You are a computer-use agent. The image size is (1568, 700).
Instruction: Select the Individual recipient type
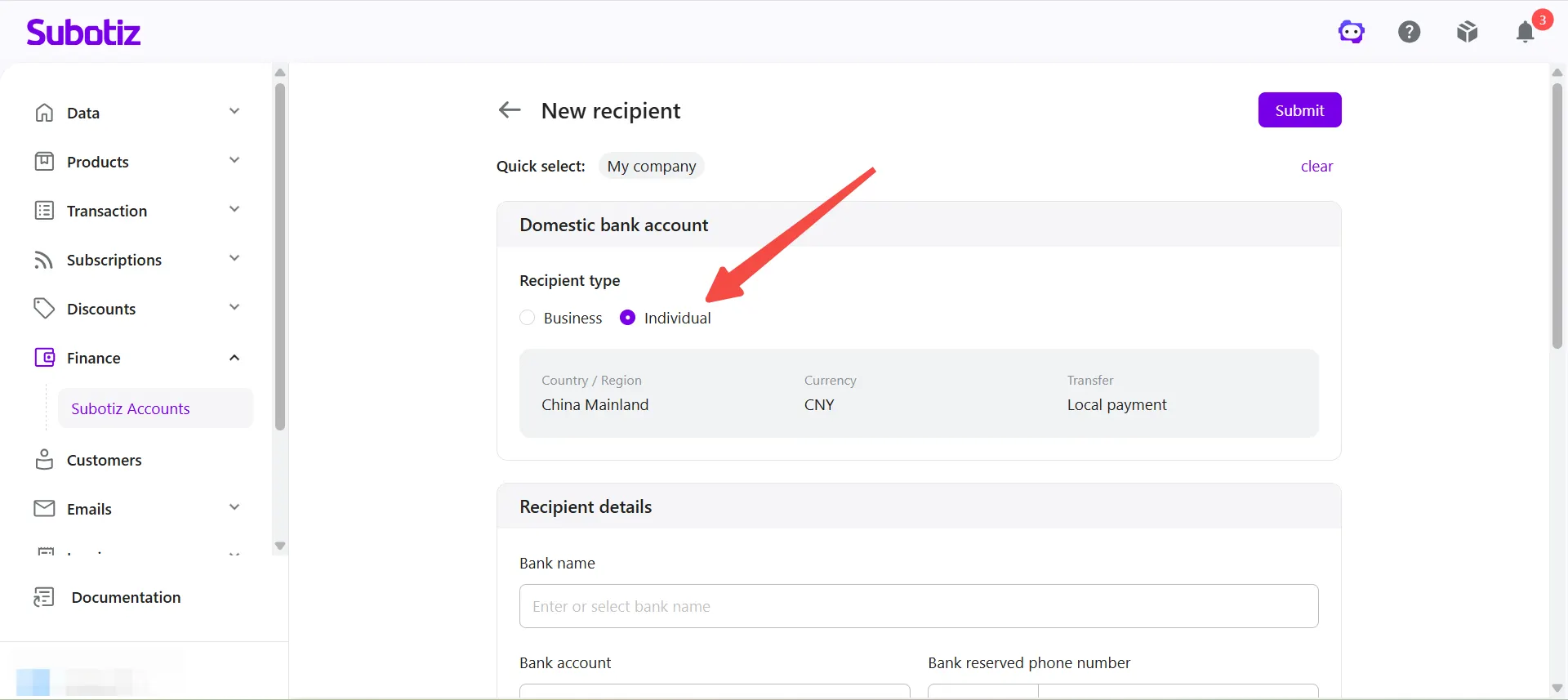tap(627, 318)
